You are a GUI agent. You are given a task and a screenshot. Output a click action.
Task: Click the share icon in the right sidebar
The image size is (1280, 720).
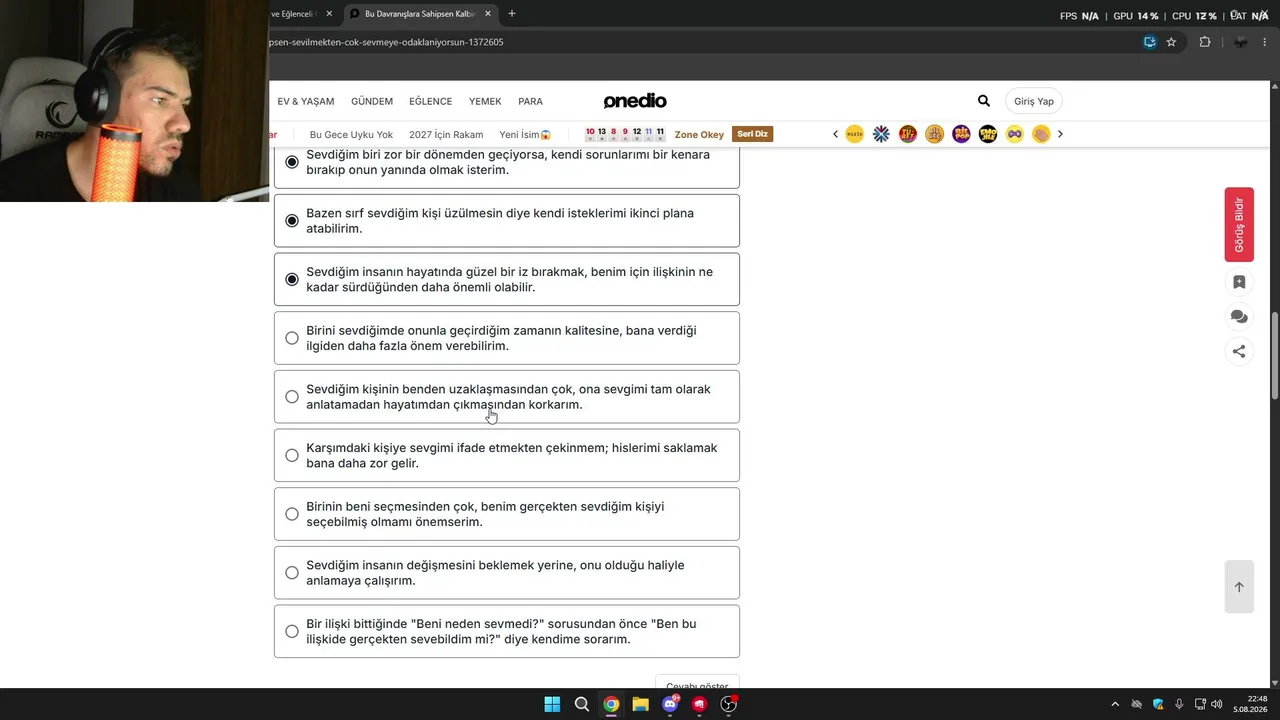(1239, 351)
